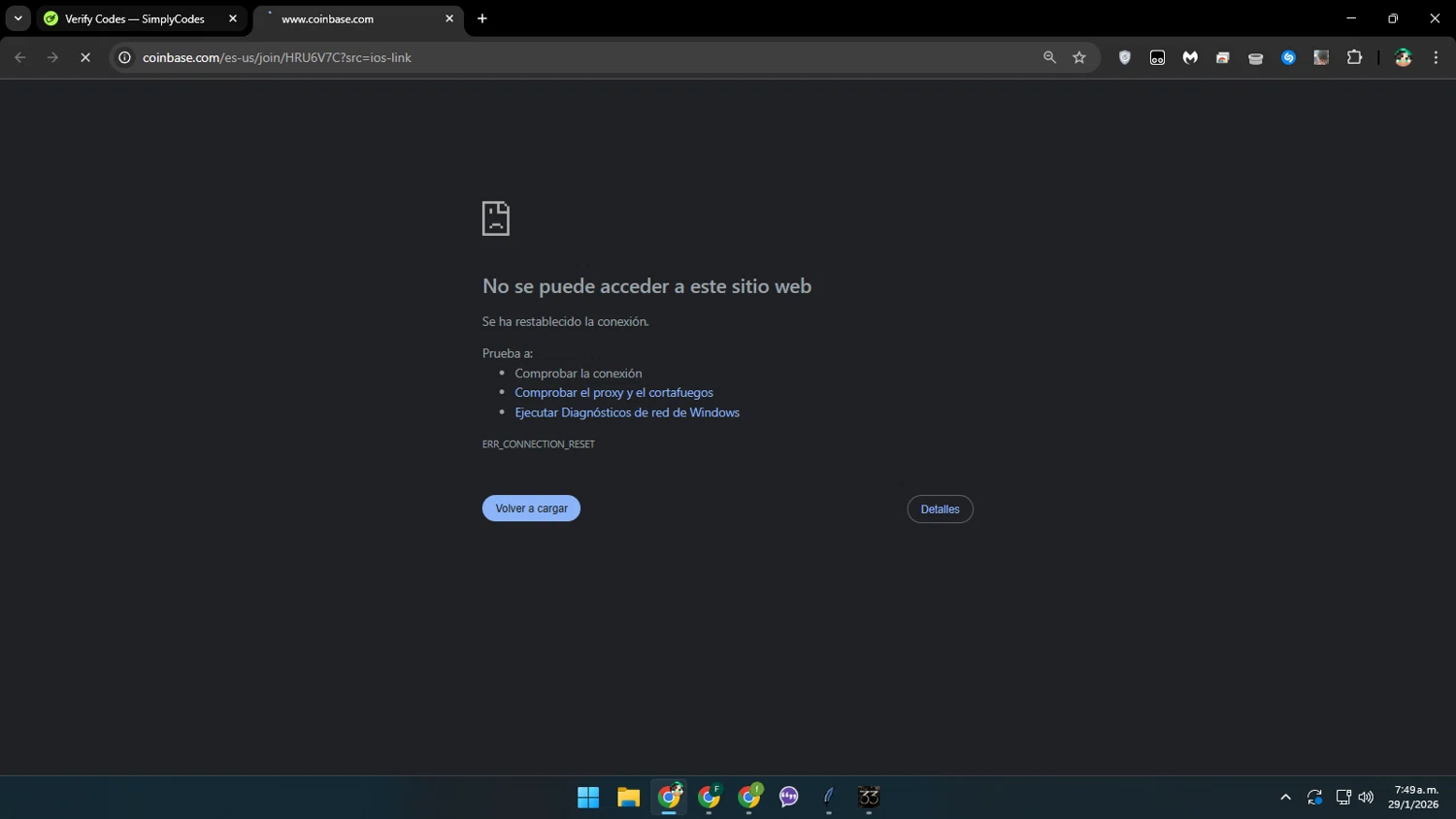
Task: Minimize the Chrome window
Action: 1351,18
